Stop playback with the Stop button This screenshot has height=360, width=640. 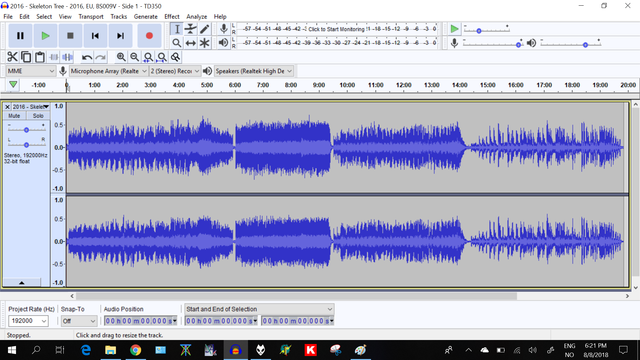point(70,36)
